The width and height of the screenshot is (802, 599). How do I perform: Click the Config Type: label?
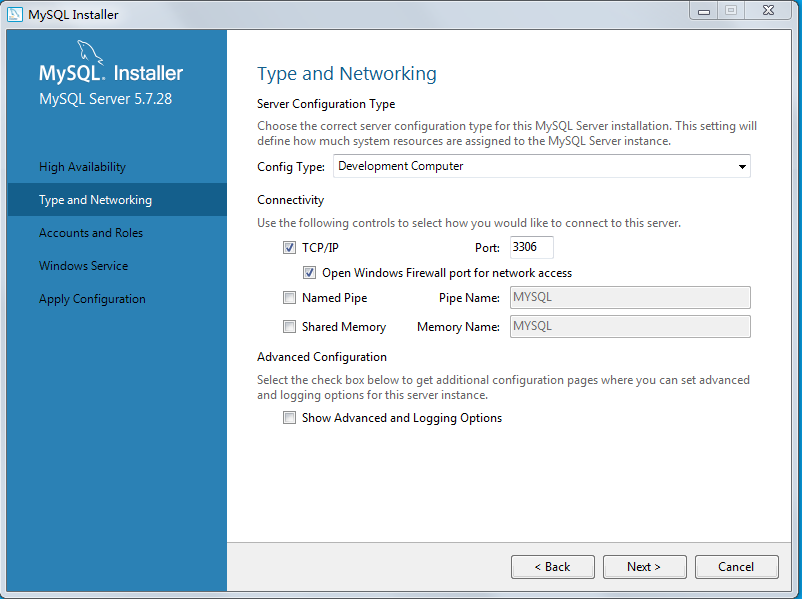(291, 167)
